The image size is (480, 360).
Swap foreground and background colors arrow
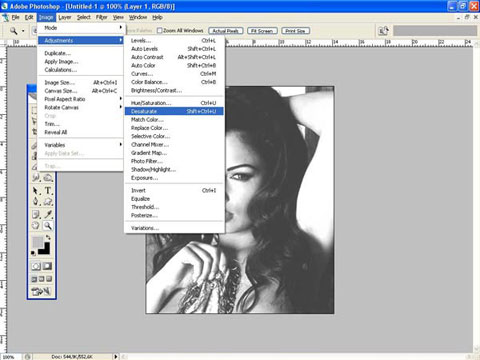point(48,237)
